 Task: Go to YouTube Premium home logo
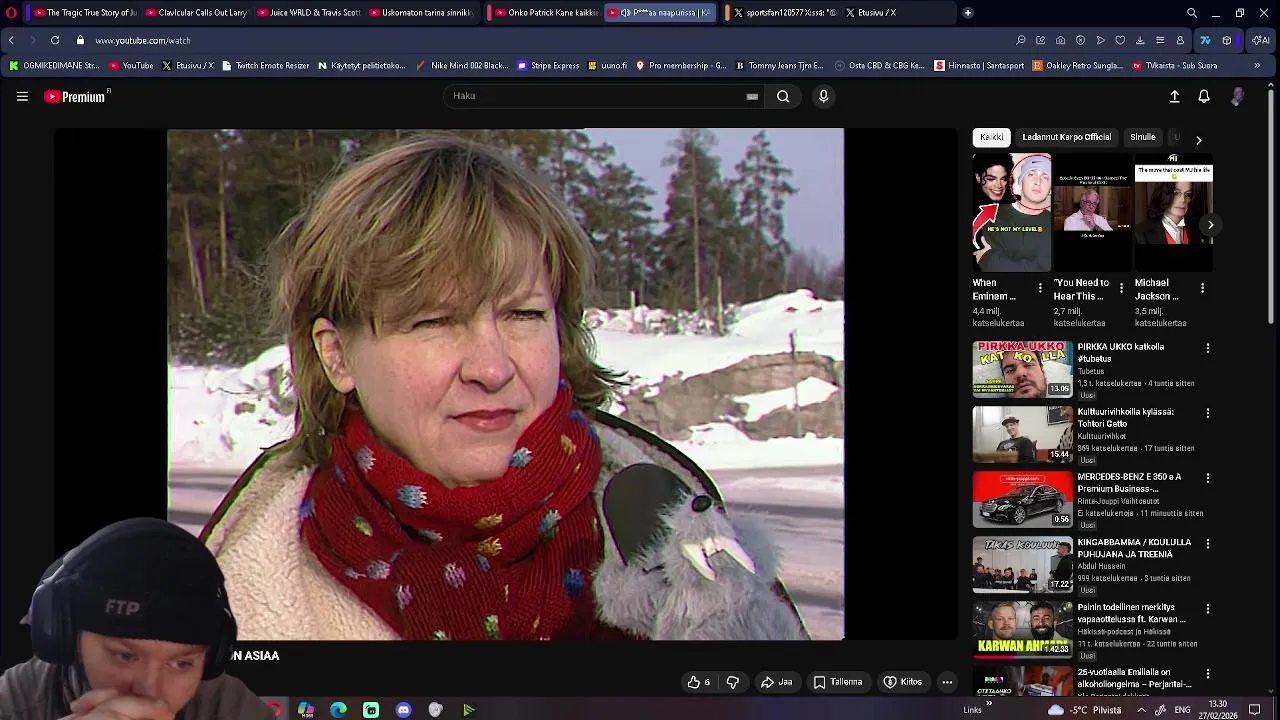coord(77,96)
